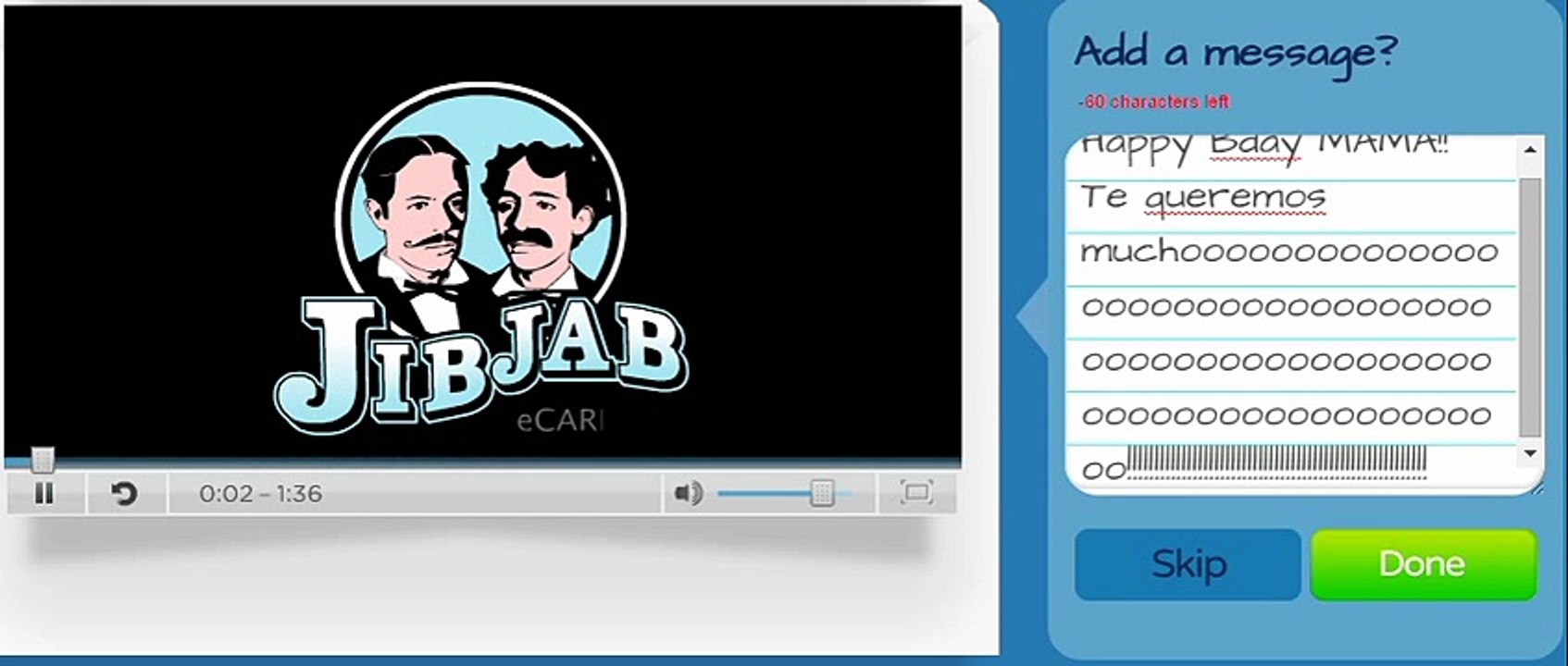Click the Skip button
This screenshot has width=1568, height=666.
1188,564
